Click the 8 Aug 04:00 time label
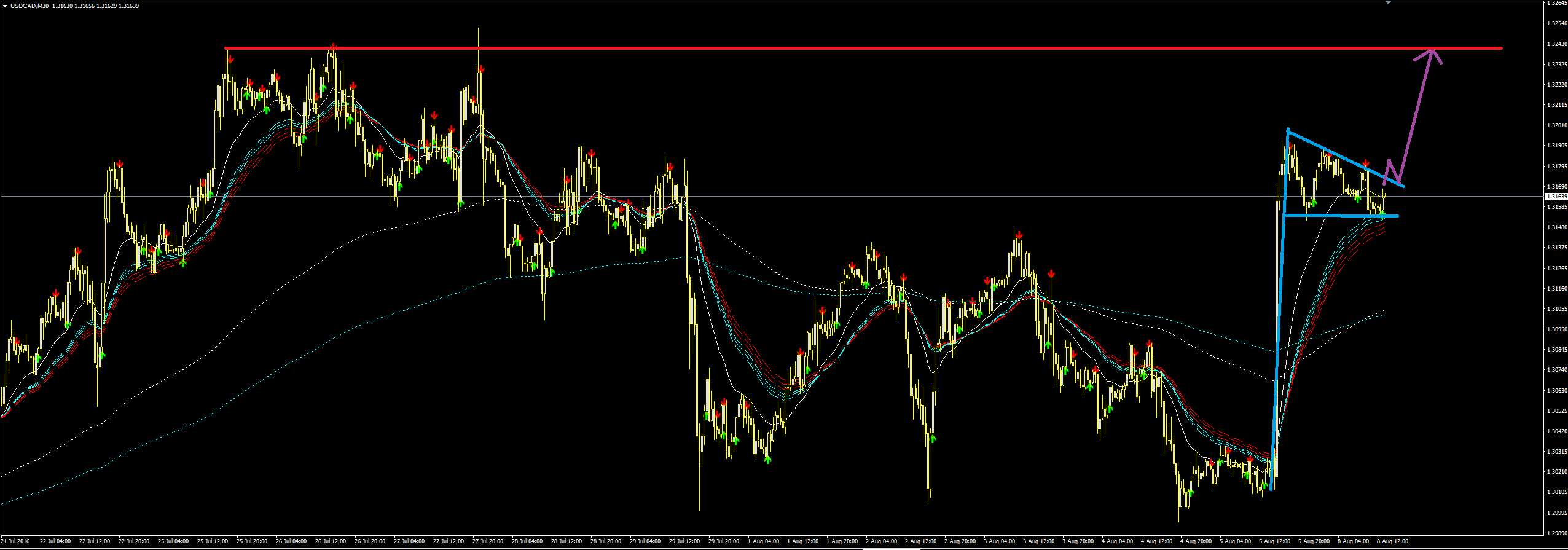 pos(1354,541)
